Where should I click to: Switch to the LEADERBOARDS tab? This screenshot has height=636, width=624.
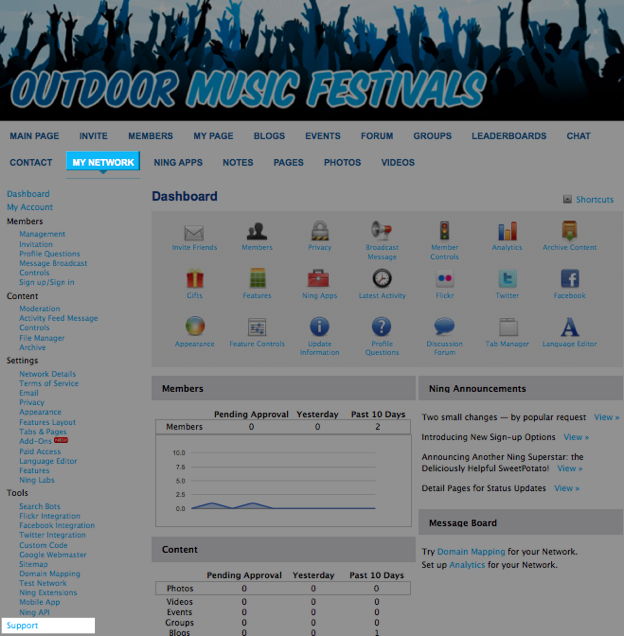[509, 136]
